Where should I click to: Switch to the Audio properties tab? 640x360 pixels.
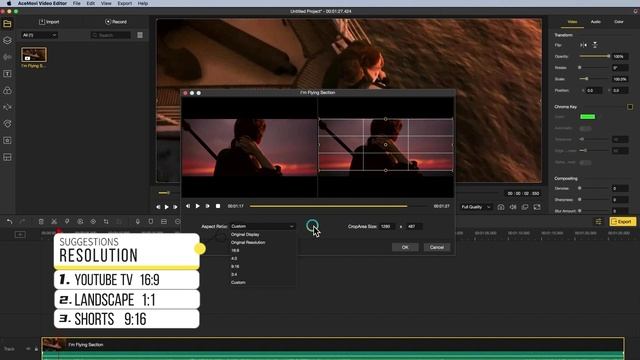click(x=596, y=22)
